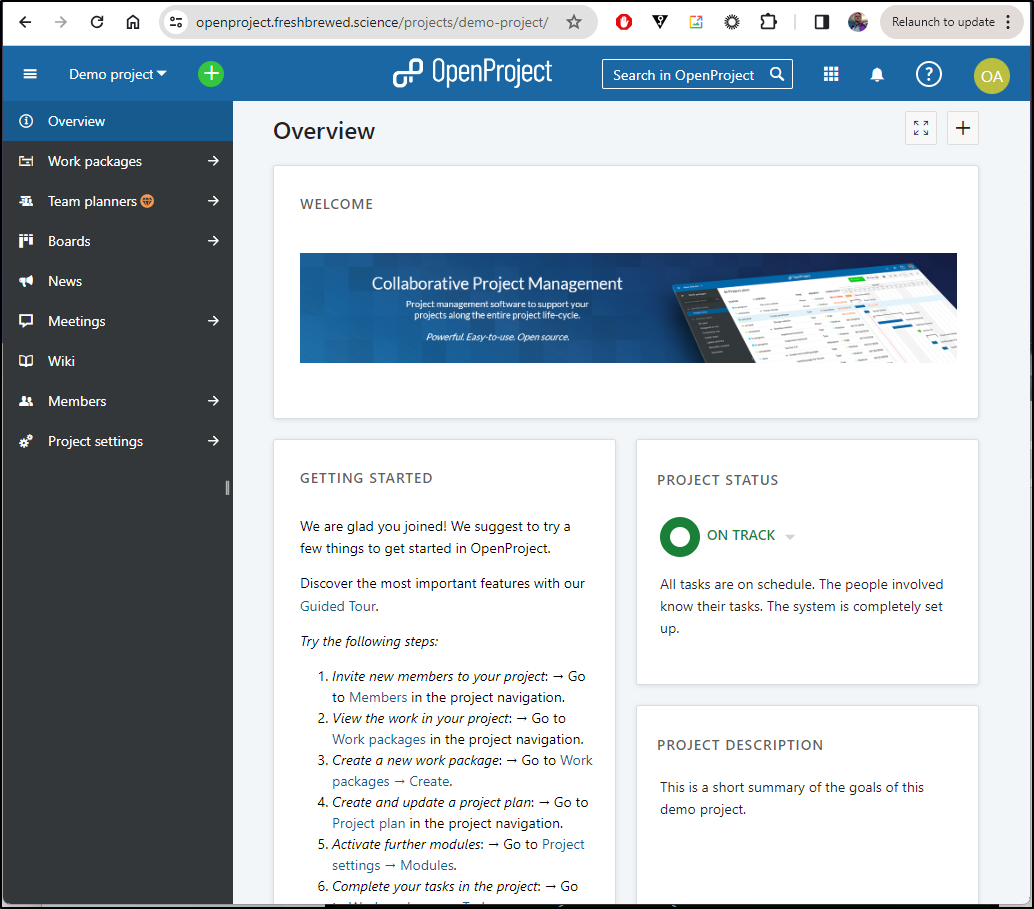Open the ON TRACK status dropdown
Image resolution: width=1034 pixels, height=909 pixels.
(x=750, y=536)
